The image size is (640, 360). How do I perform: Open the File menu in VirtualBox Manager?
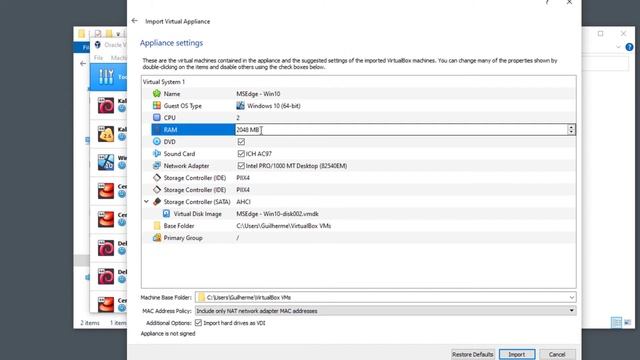point(98,58)
